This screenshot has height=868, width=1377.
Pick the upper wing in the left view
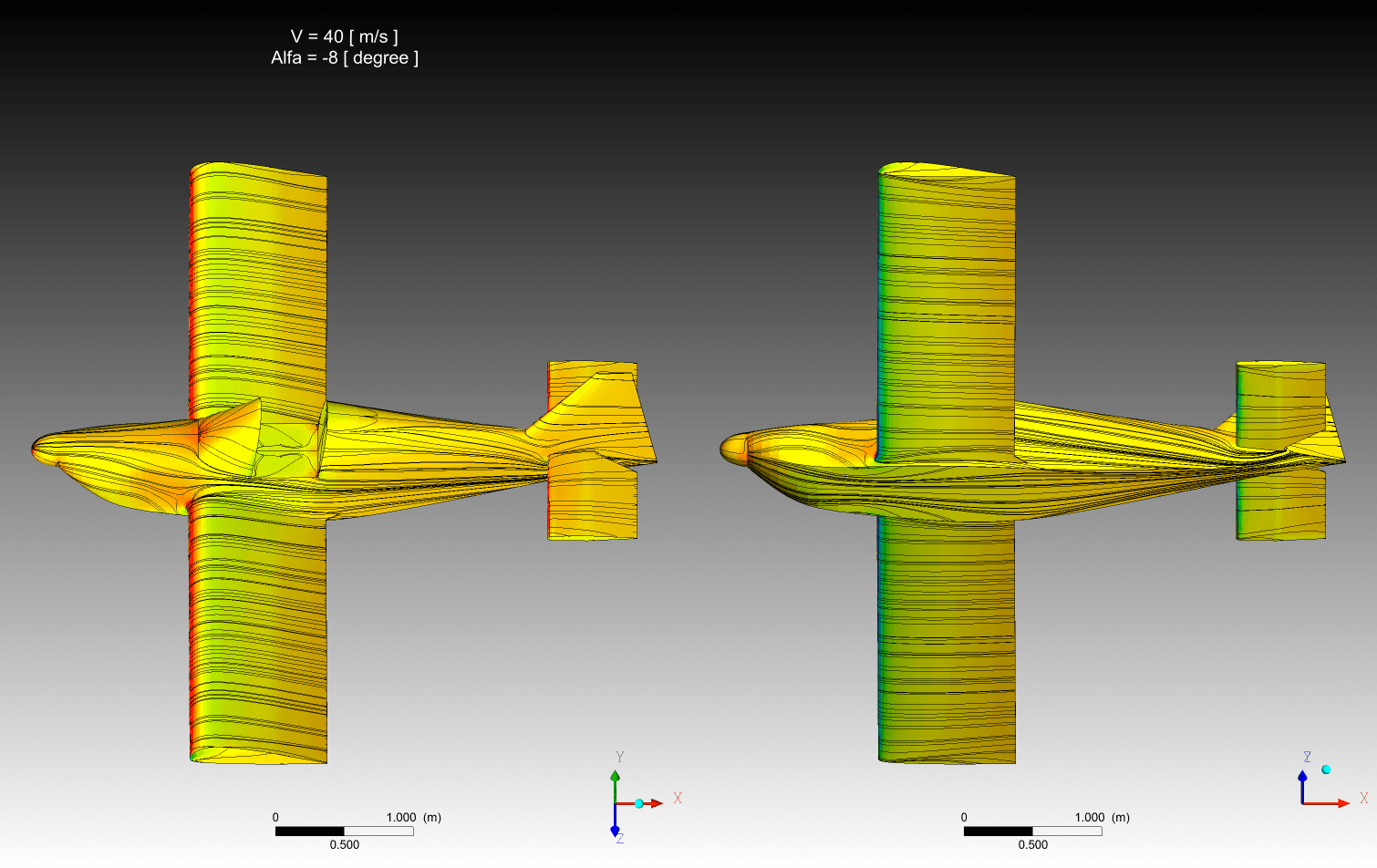tap(258, 283)
